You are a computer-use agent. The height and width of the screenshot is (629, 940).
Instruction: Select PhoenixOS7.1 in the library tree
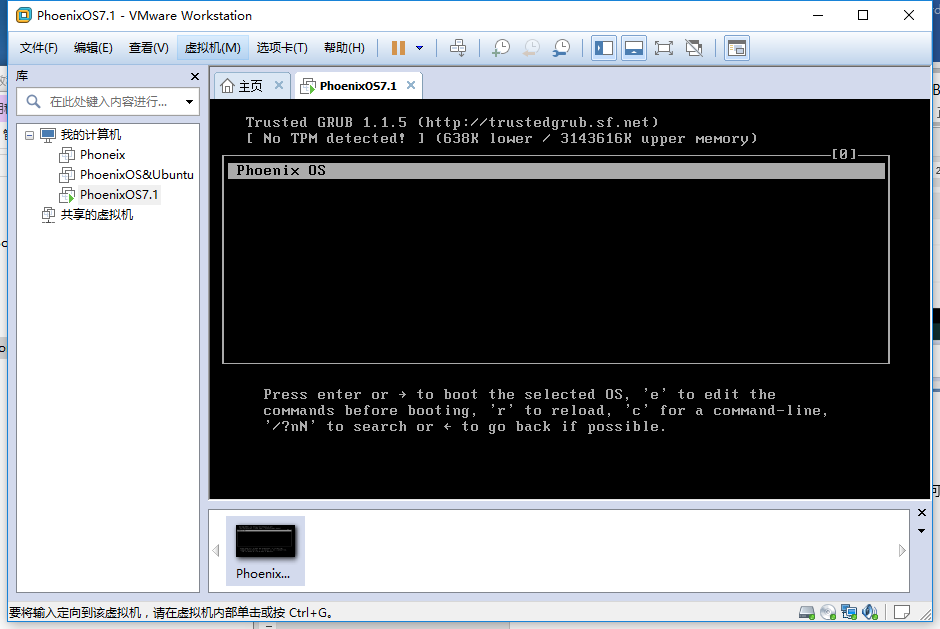[119, 194]
